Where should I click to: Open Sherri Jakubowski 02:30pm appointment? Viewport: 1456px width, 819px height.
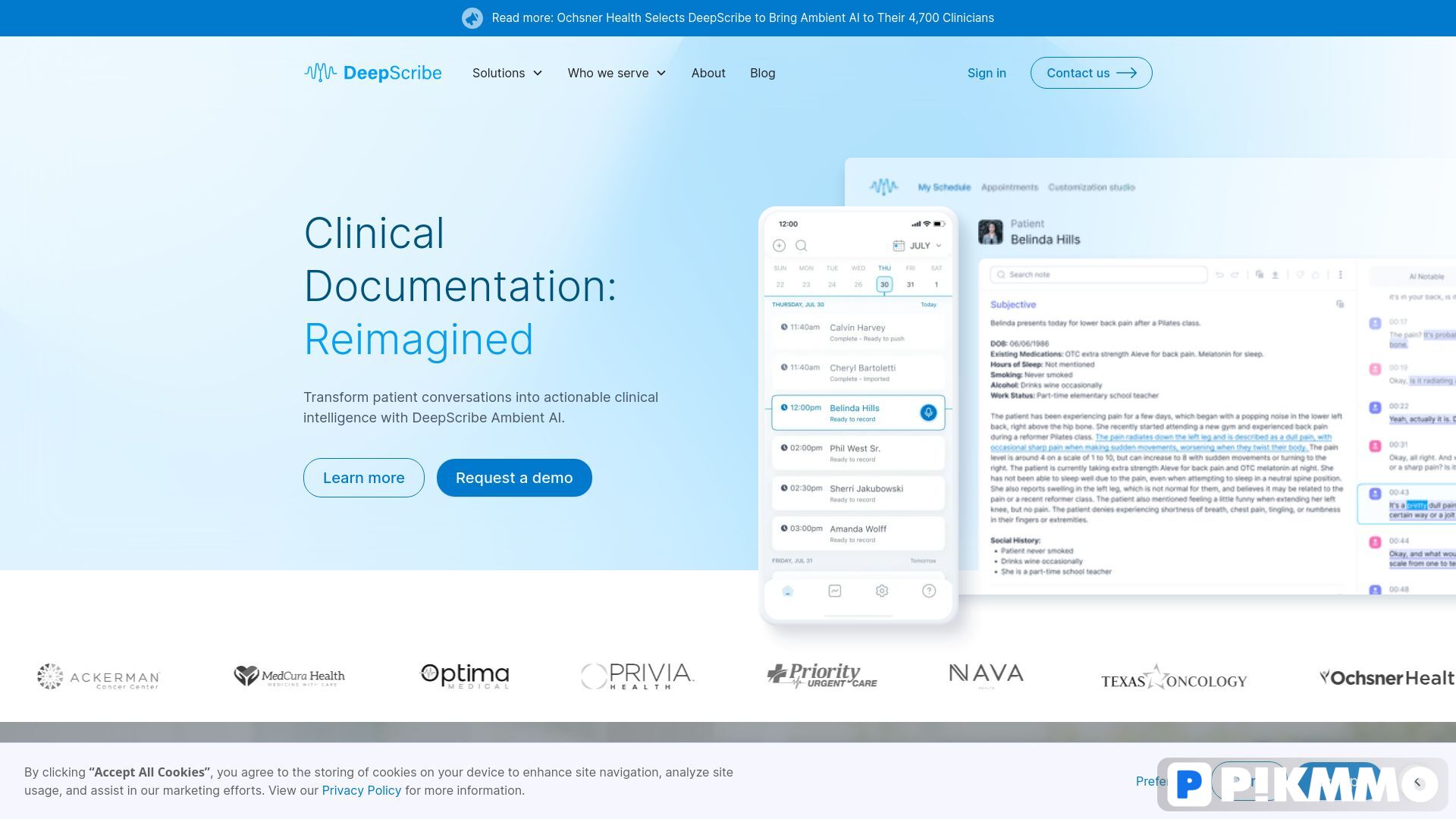pyautogui.click(x=858, y=493)
